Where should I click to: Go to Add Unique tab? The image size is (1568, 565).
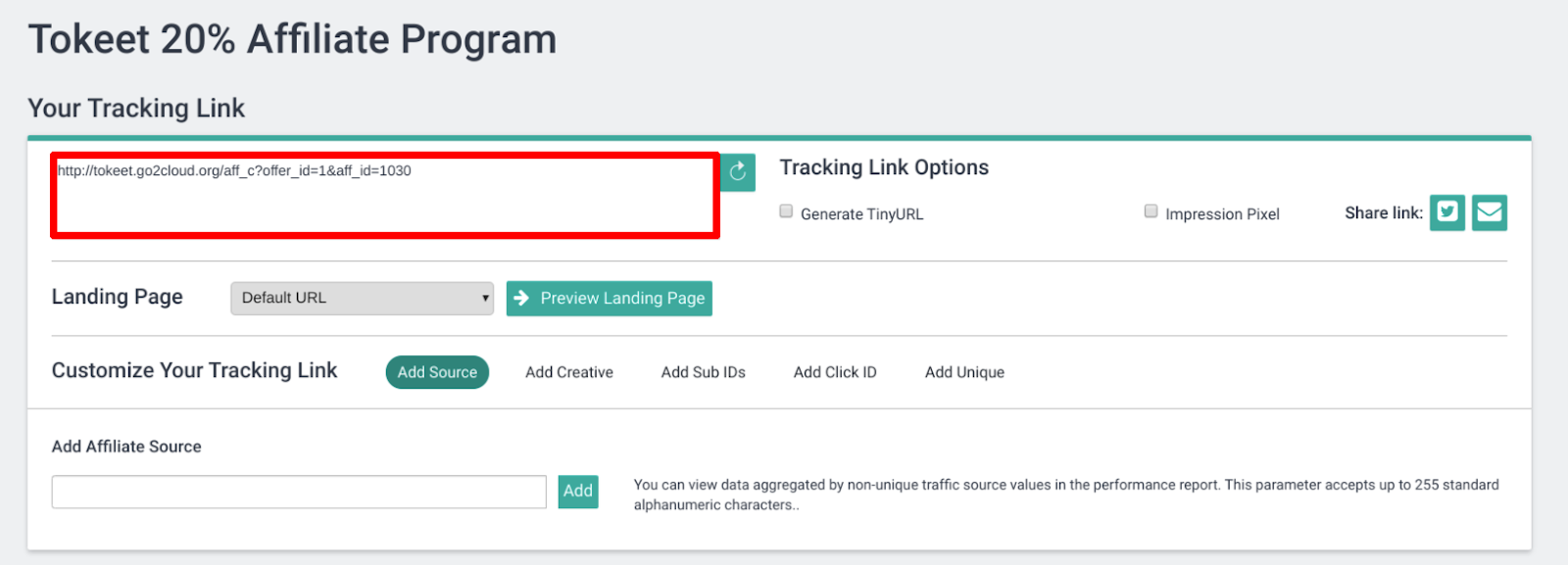pyautogui.click(x=964, y=372)
